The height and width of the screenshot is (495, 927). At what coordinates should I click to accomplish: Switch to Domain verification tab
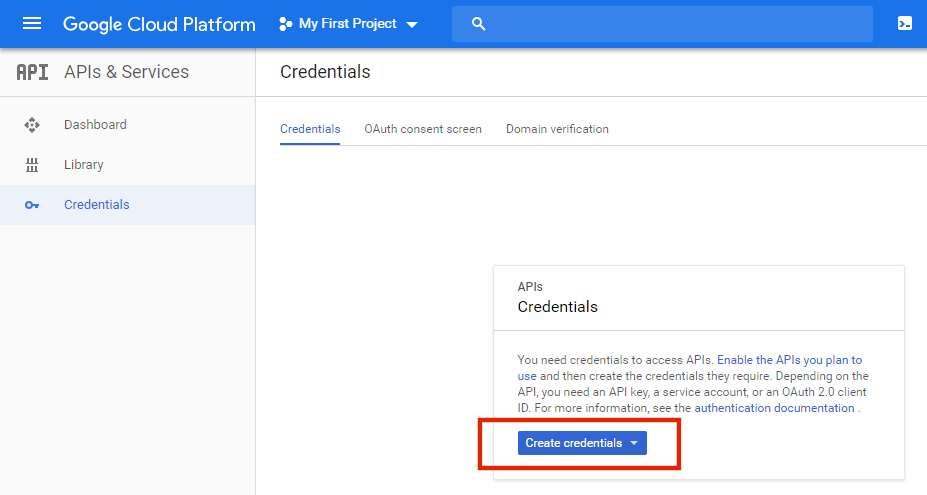557,129
